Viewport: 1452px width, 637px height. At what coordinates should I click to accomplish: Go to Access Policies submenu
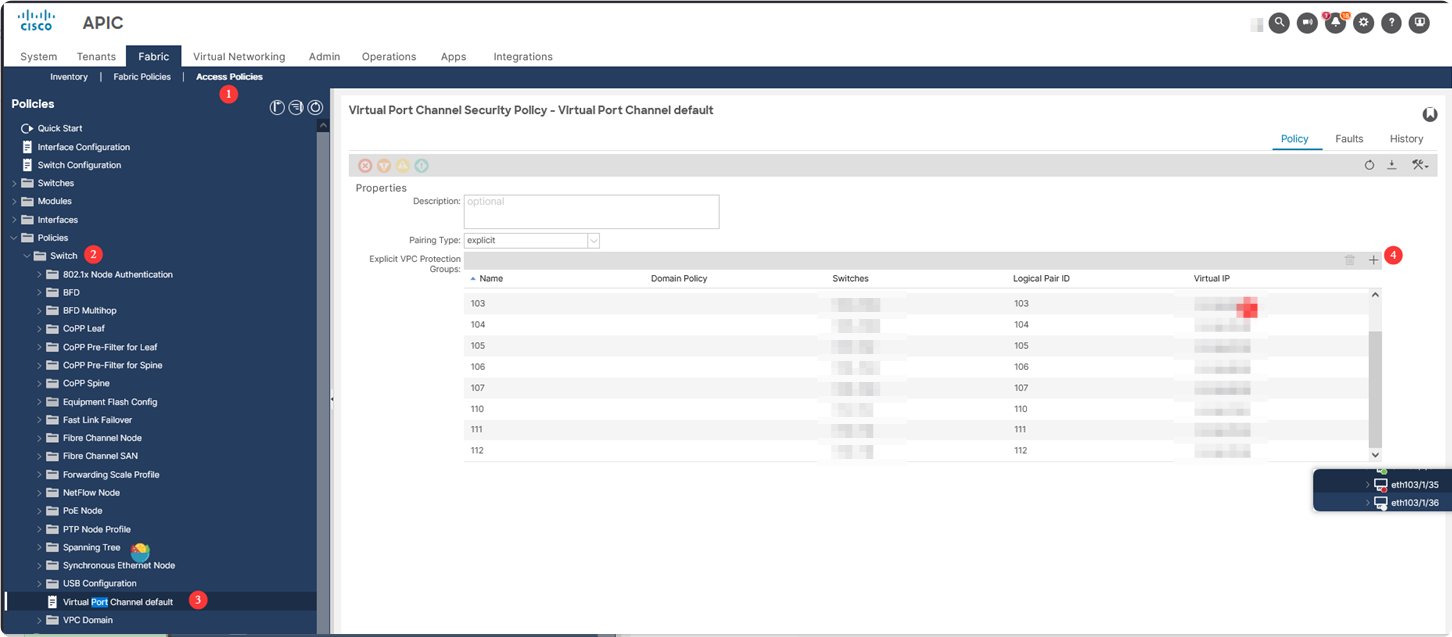[x=230, y=77]
